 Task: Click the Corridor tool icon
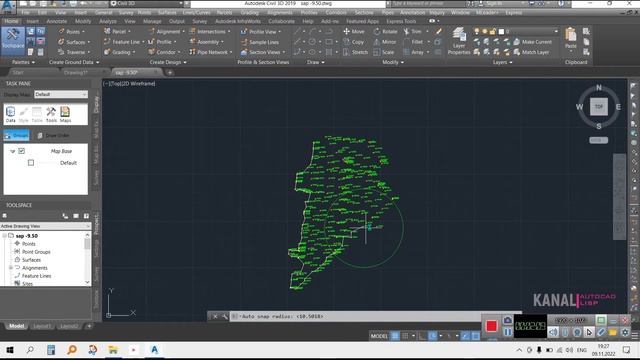(x=151, y=52)
